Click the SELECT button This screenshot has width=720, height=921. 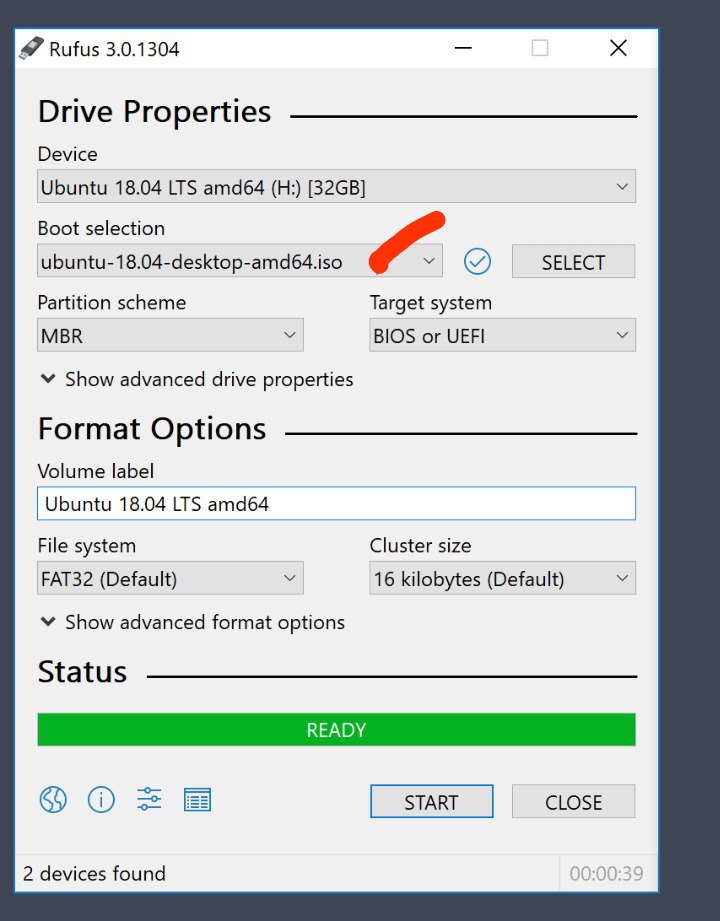tap(573, 261)
